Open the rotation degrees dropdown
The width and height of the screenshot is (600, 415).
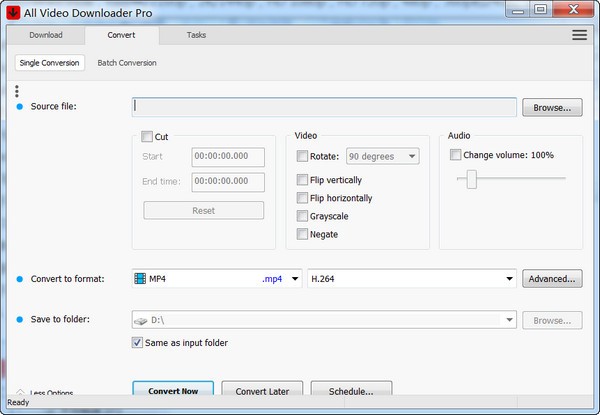382,156
